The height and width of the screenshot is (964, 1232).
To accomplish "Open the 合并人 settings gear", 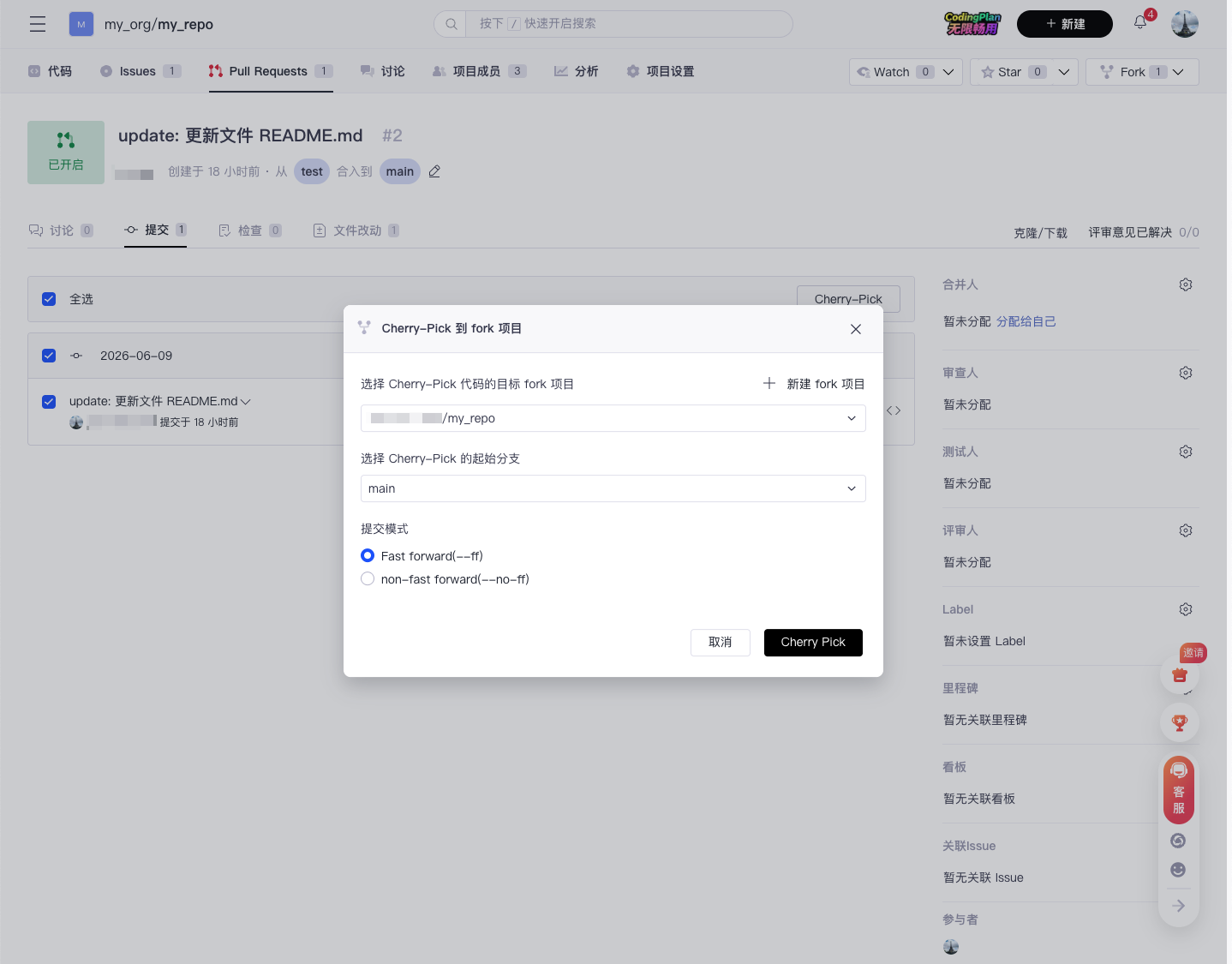I will [x=1186, y=284].
